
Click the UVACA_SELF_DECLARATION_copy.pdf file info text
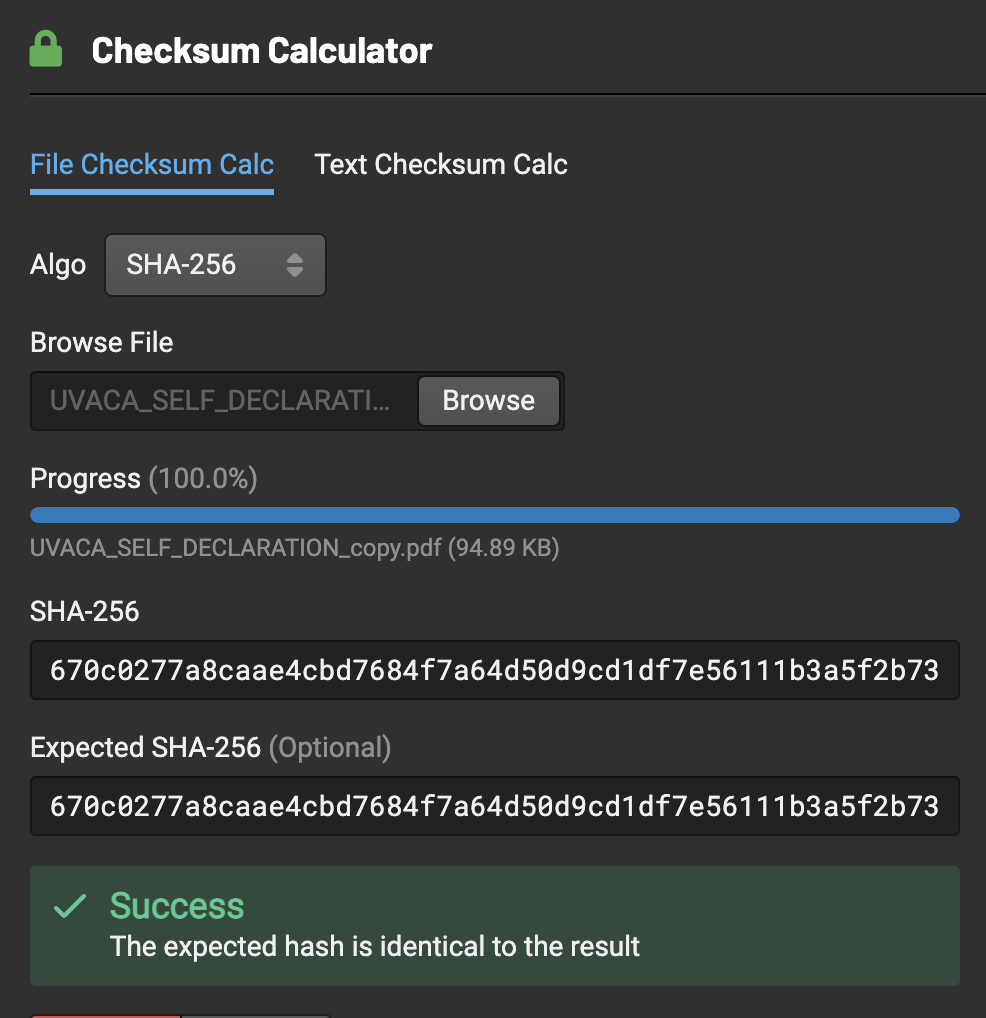294,548
